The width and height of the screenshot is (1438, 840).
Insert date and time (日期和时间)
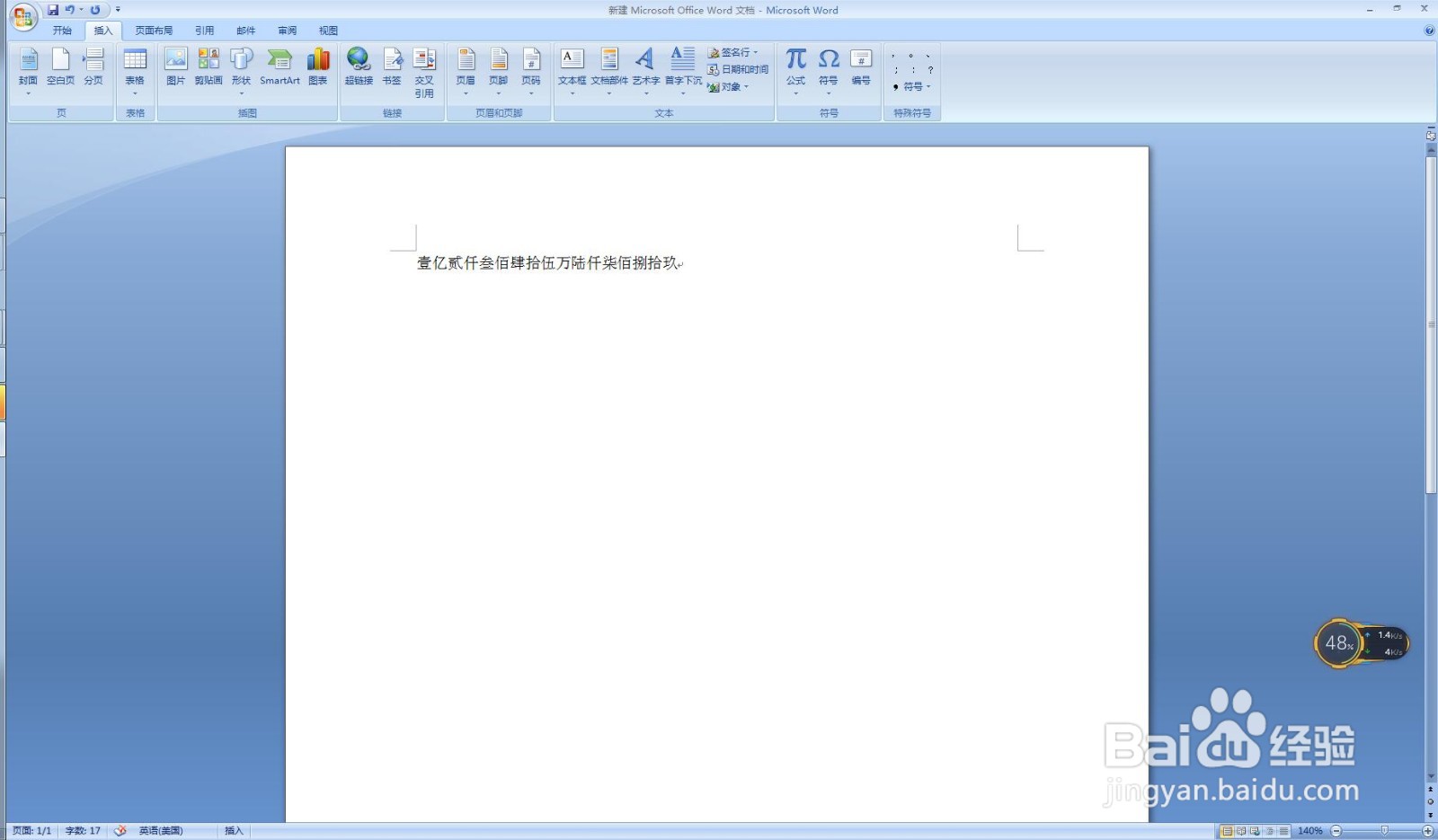738,69
